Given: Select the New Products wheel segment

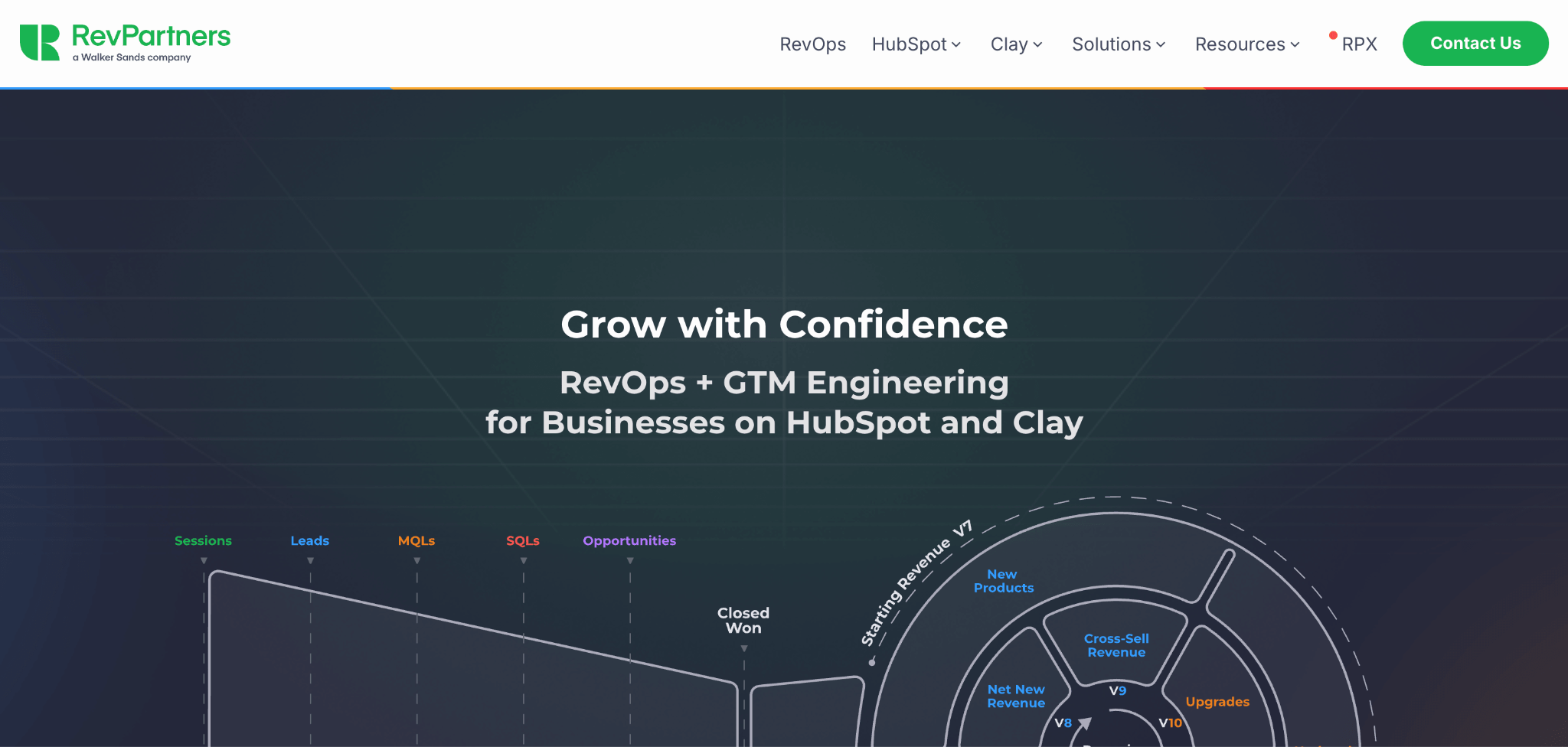Looking at the screenshot, I should pyautogui.click(x=1003, y=581).
